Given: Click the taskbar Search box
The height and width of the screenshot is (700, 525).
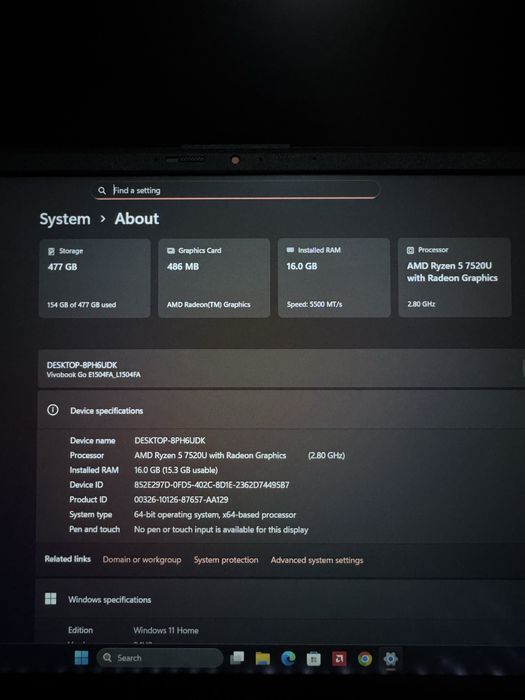Looking at the screenshot, I should tap(160, 658).
